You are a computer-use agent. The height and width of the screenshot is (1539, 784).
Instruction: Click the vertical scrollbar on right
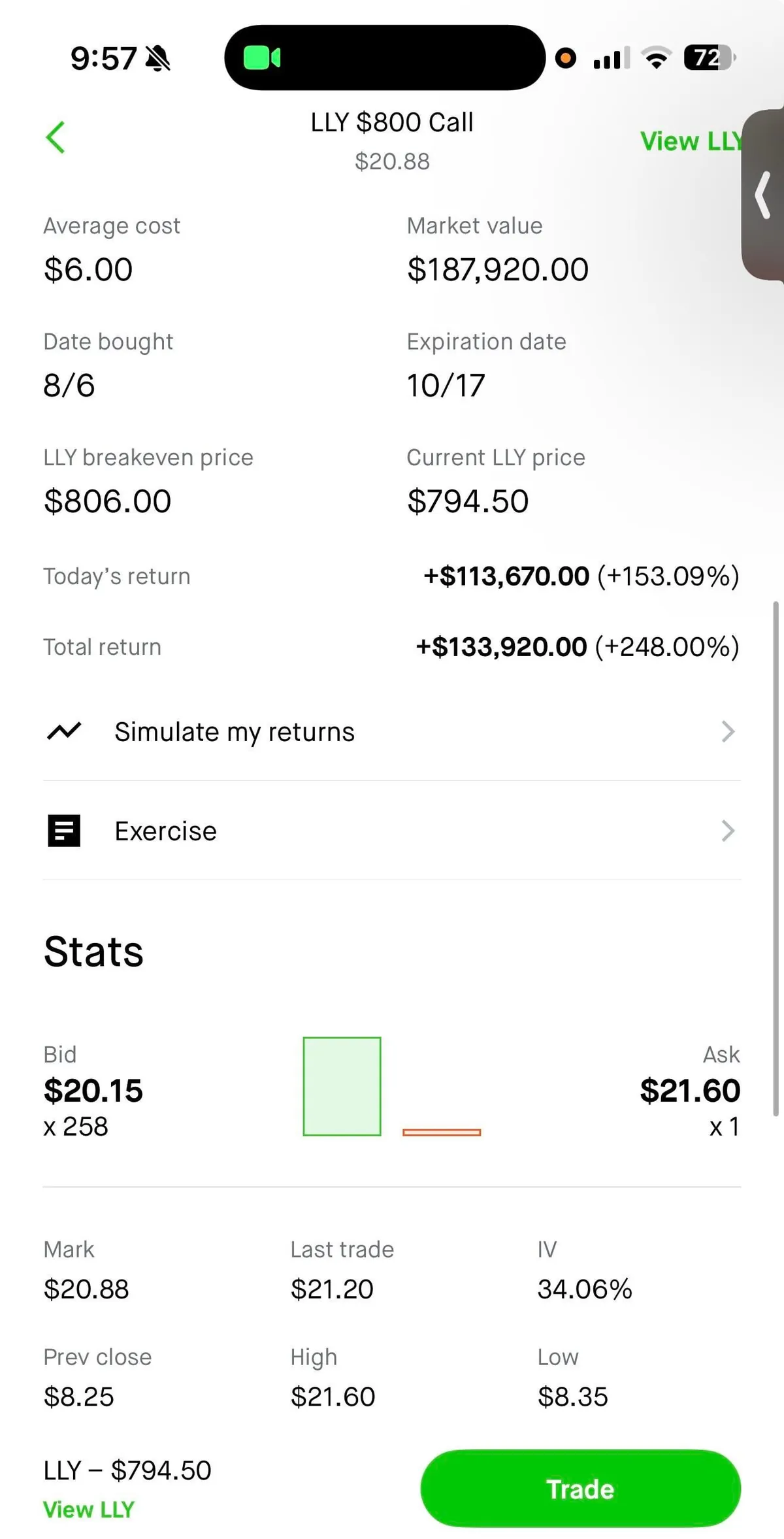776,857
